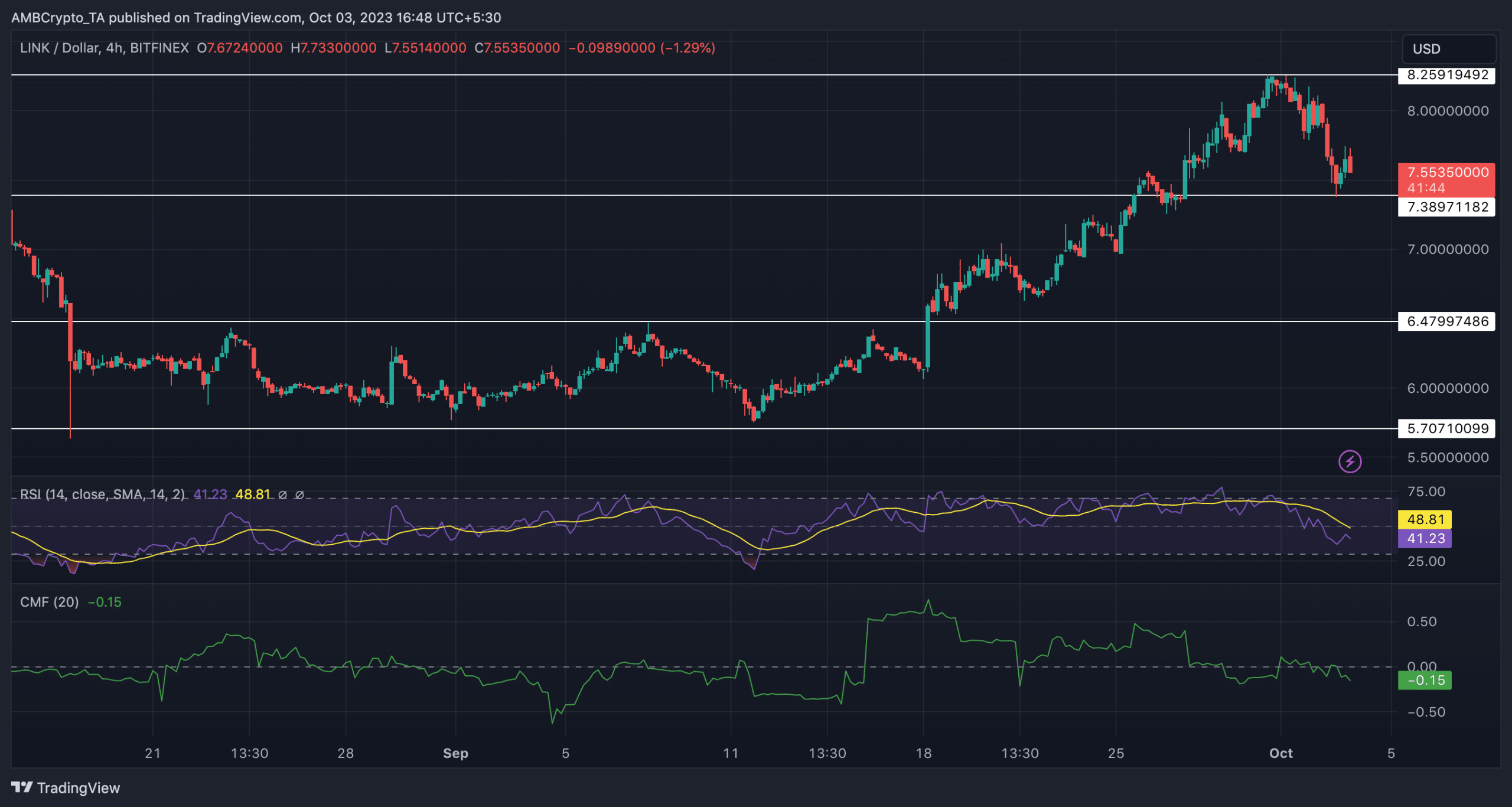Open the USD currency selector
This screenshot has width=1512, height=807.
point(1449,49)
